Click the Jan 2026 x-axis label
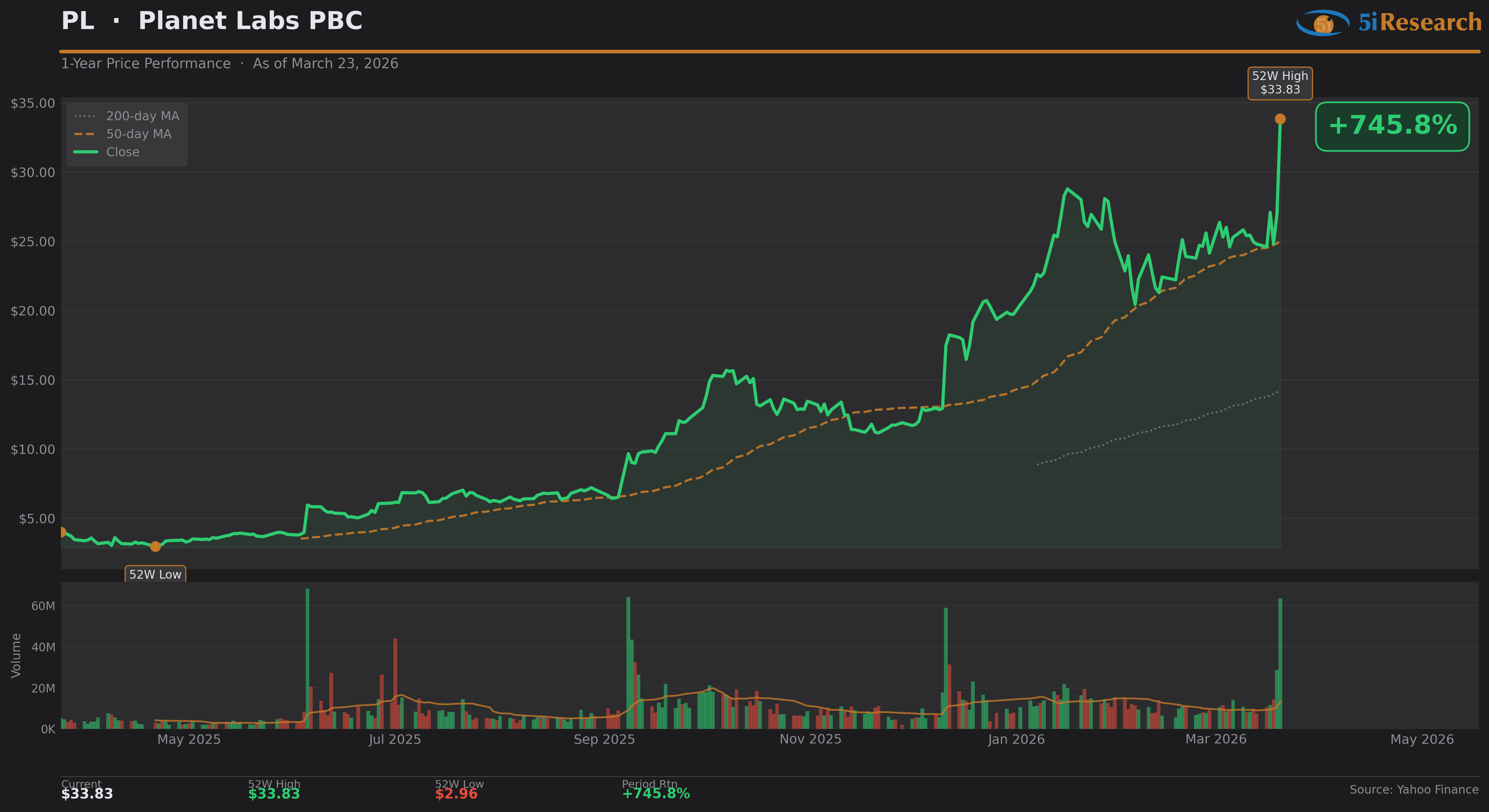Viewport: 1489px width, 812px height. (1016, 739)
